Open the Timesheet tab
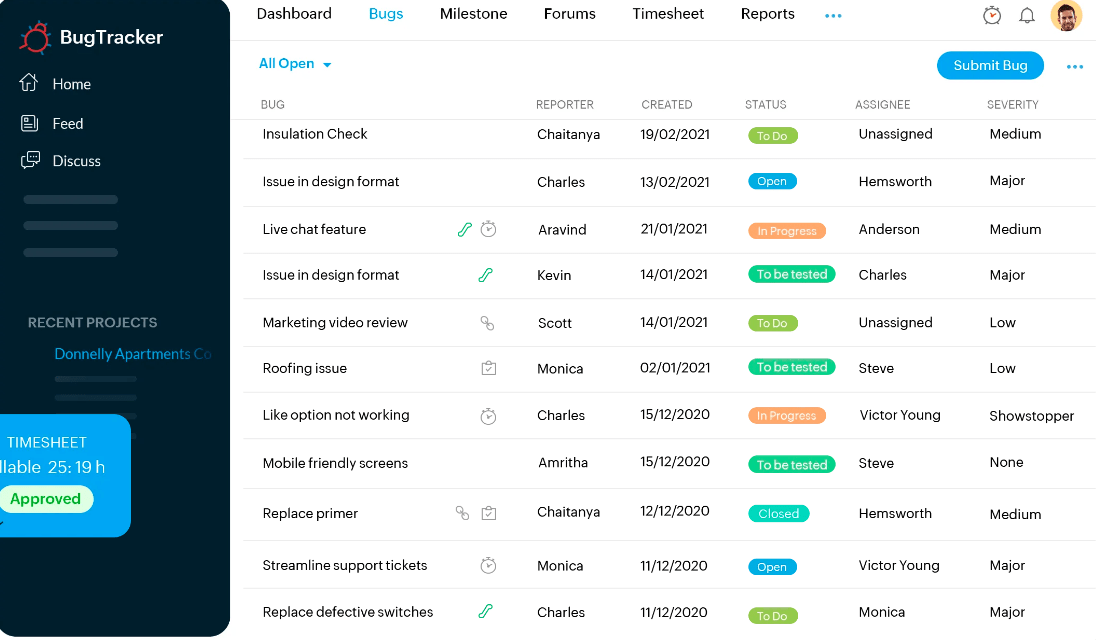The image size is (1096, 640). tap(668, 14)
